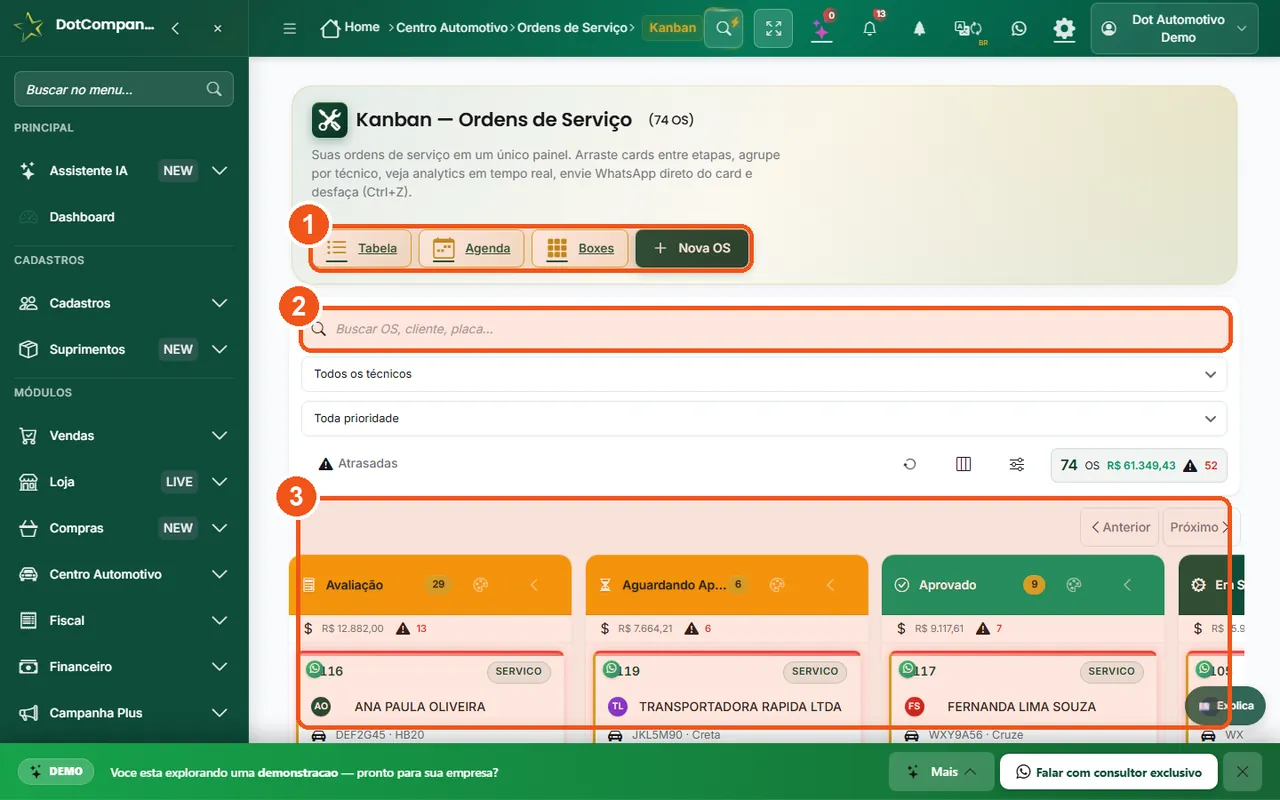1280x800 pixels.
Task: Open WhatsApp on card 117
Action: [907, 668]
